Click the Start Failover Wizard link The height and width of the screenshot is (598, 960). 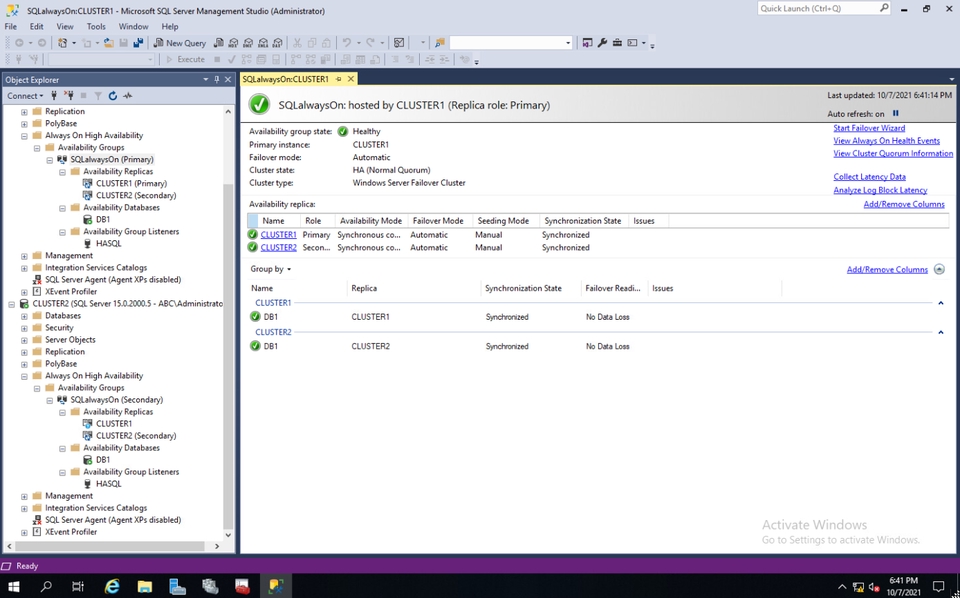pos(869,128)
